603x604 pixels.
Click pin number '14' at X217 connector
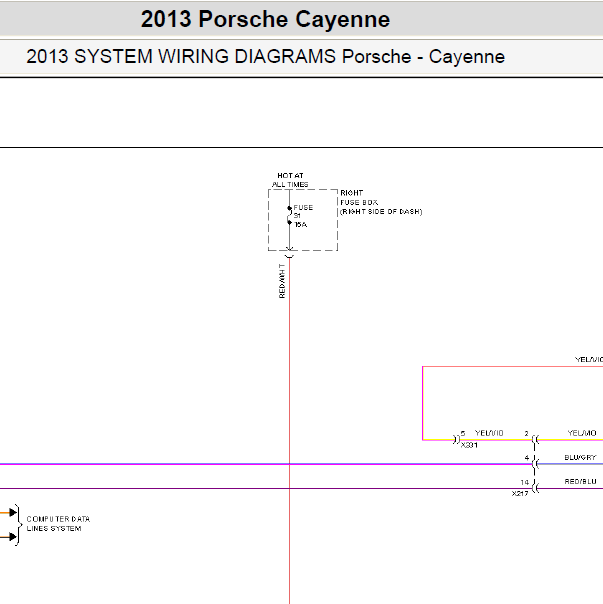click(524, 482)
